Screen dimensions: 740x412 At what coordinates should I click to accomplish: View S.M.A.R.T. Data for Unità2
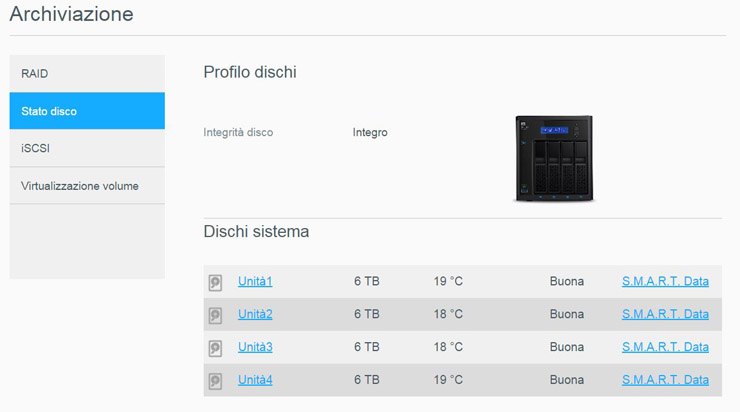(665, 315)
